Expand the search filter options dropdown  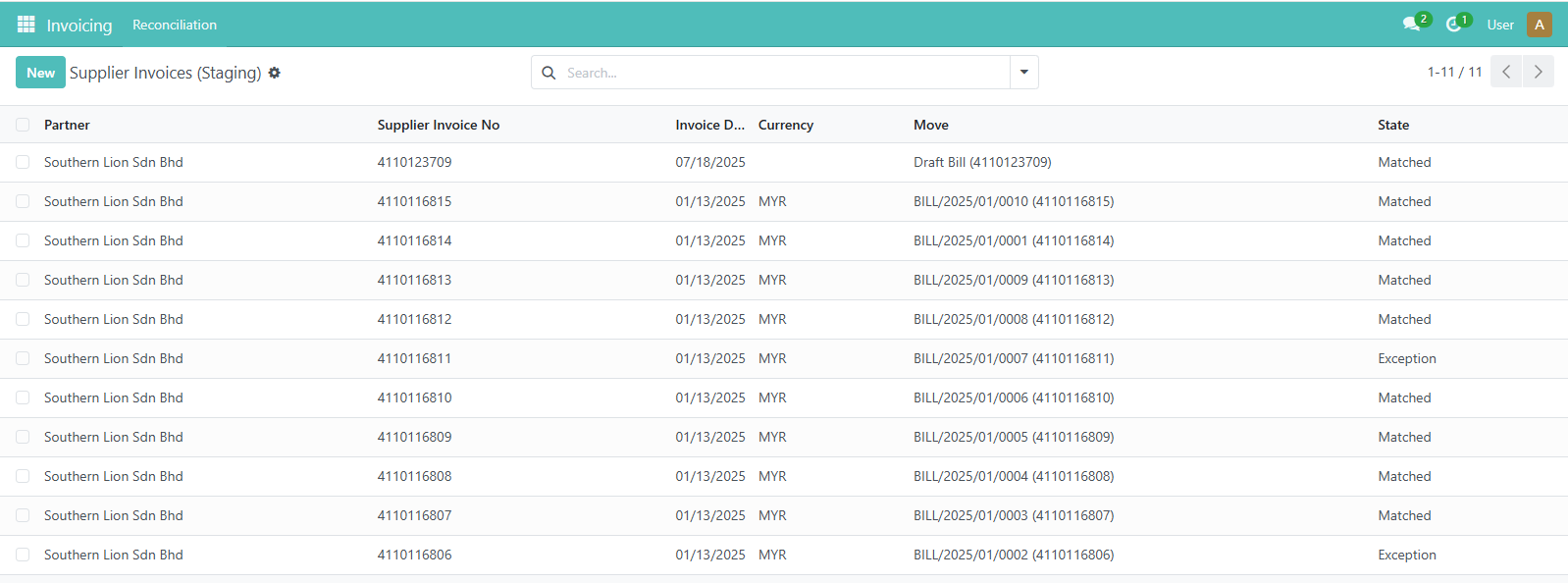tap(1024, 73)
